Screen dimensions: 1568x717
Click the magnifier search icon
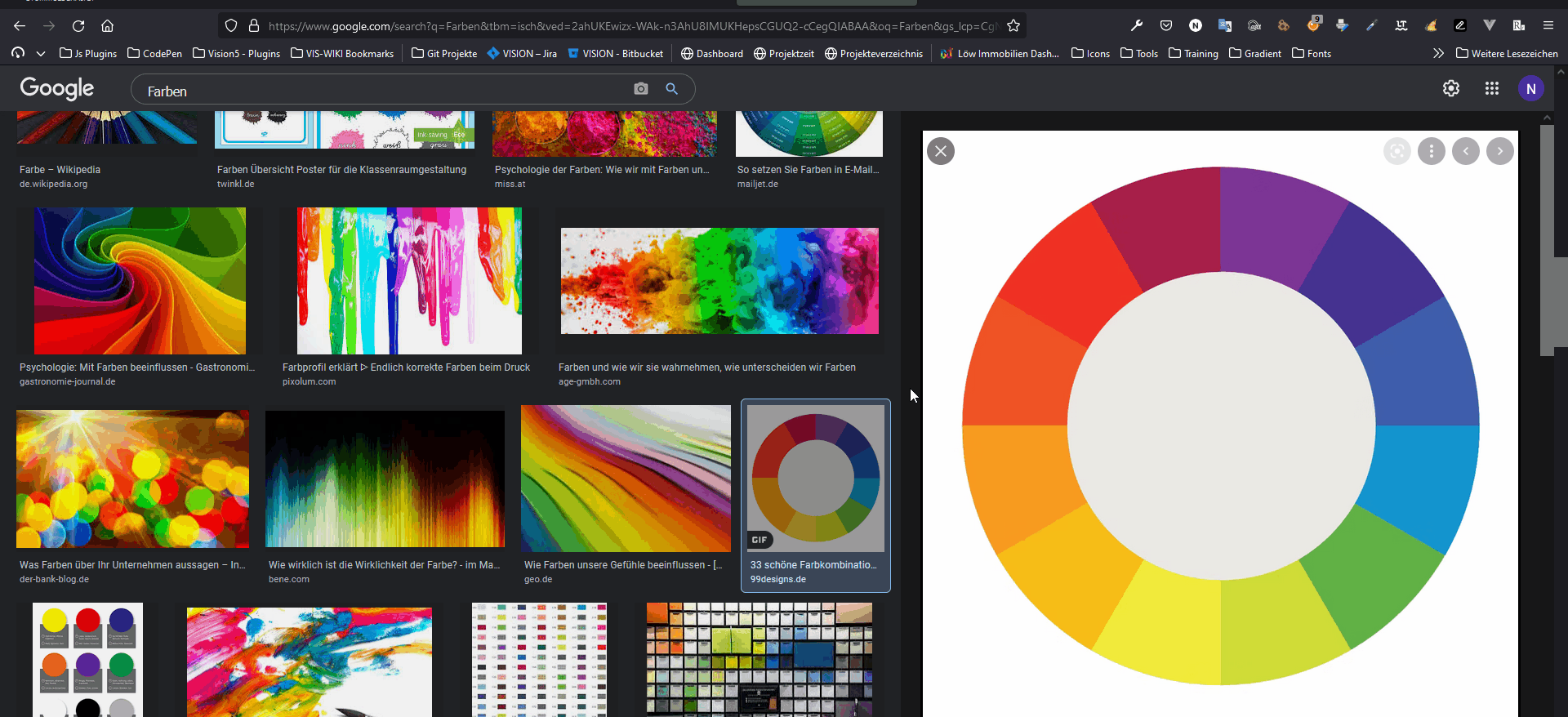671,89
